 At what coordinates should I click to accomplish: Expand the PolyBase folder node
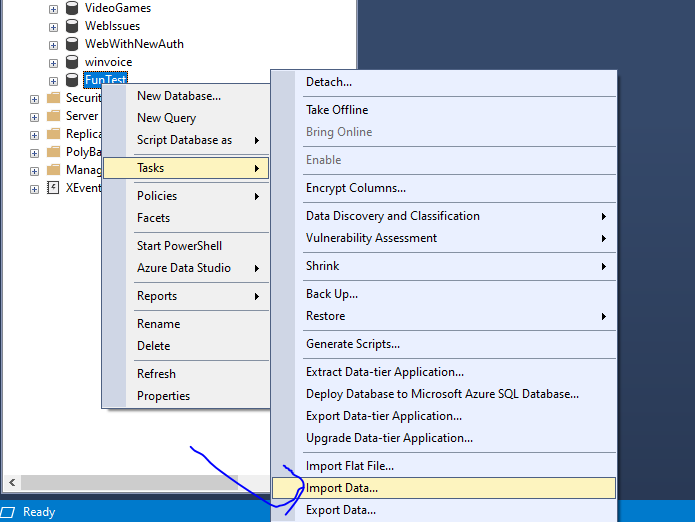[x=35, y=153]
